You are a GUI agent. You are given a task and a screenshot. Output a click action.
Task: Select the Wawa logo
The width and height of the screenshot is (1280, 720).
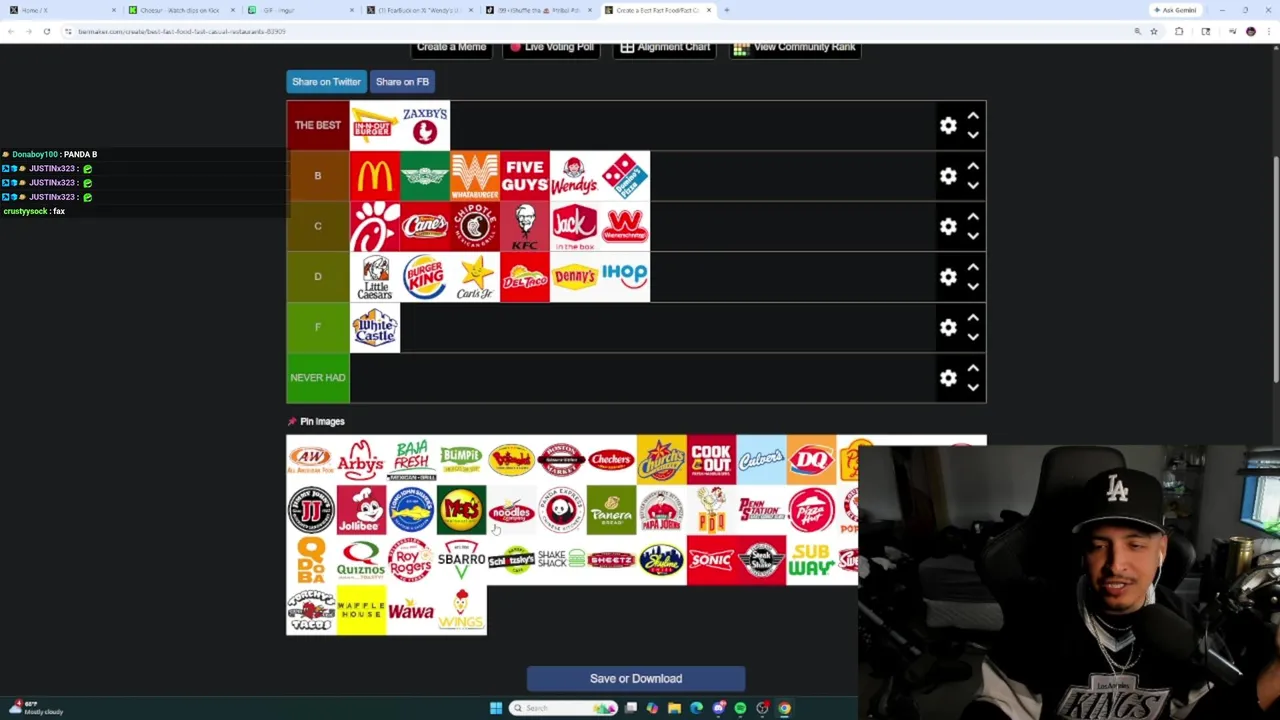coord(411,610)
